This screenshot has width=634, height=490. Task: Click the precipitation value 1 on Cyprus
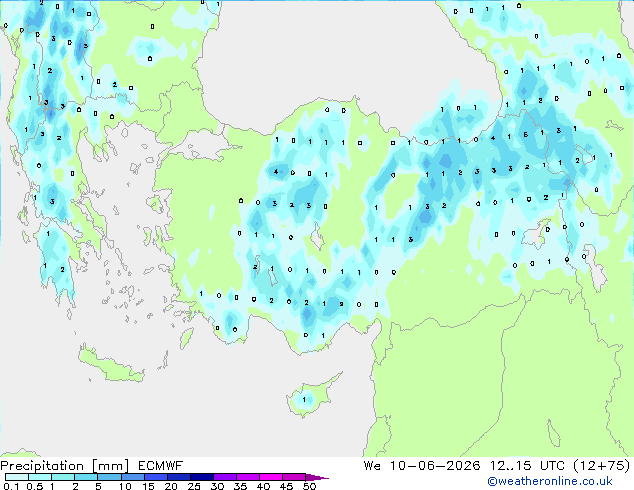click(x=304, y=399)
